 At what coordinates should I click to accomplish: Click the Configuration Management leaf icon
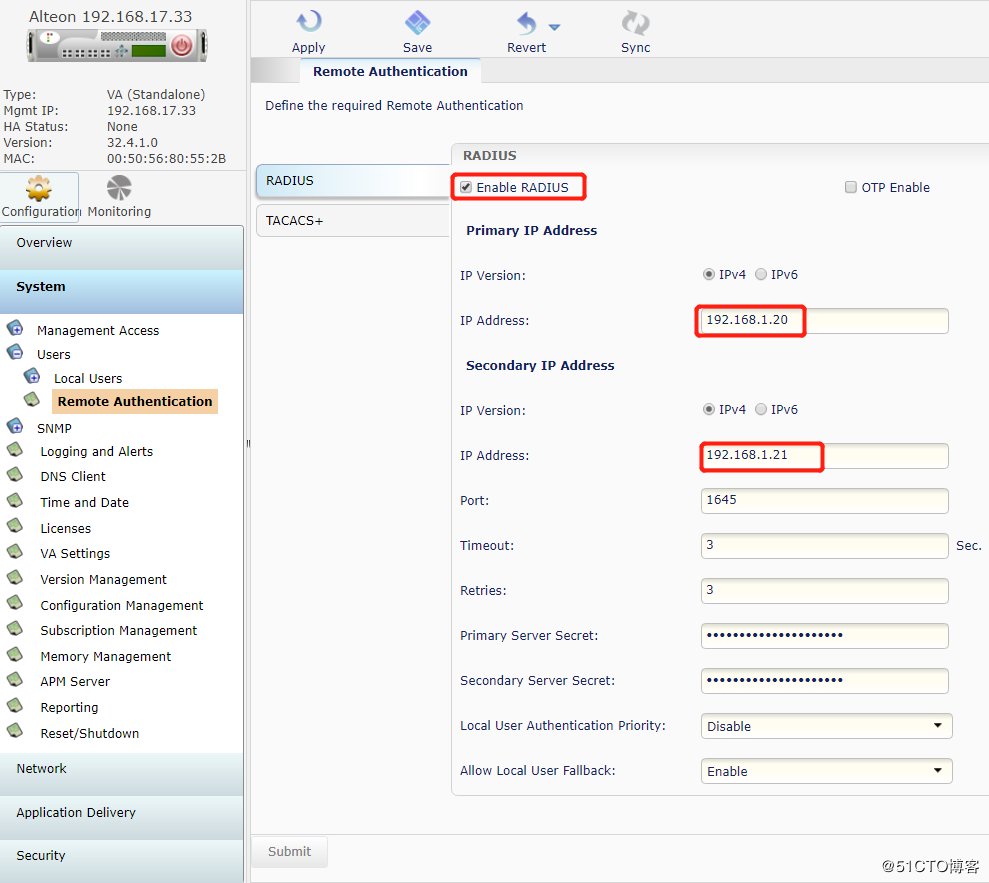click(15, 603)
